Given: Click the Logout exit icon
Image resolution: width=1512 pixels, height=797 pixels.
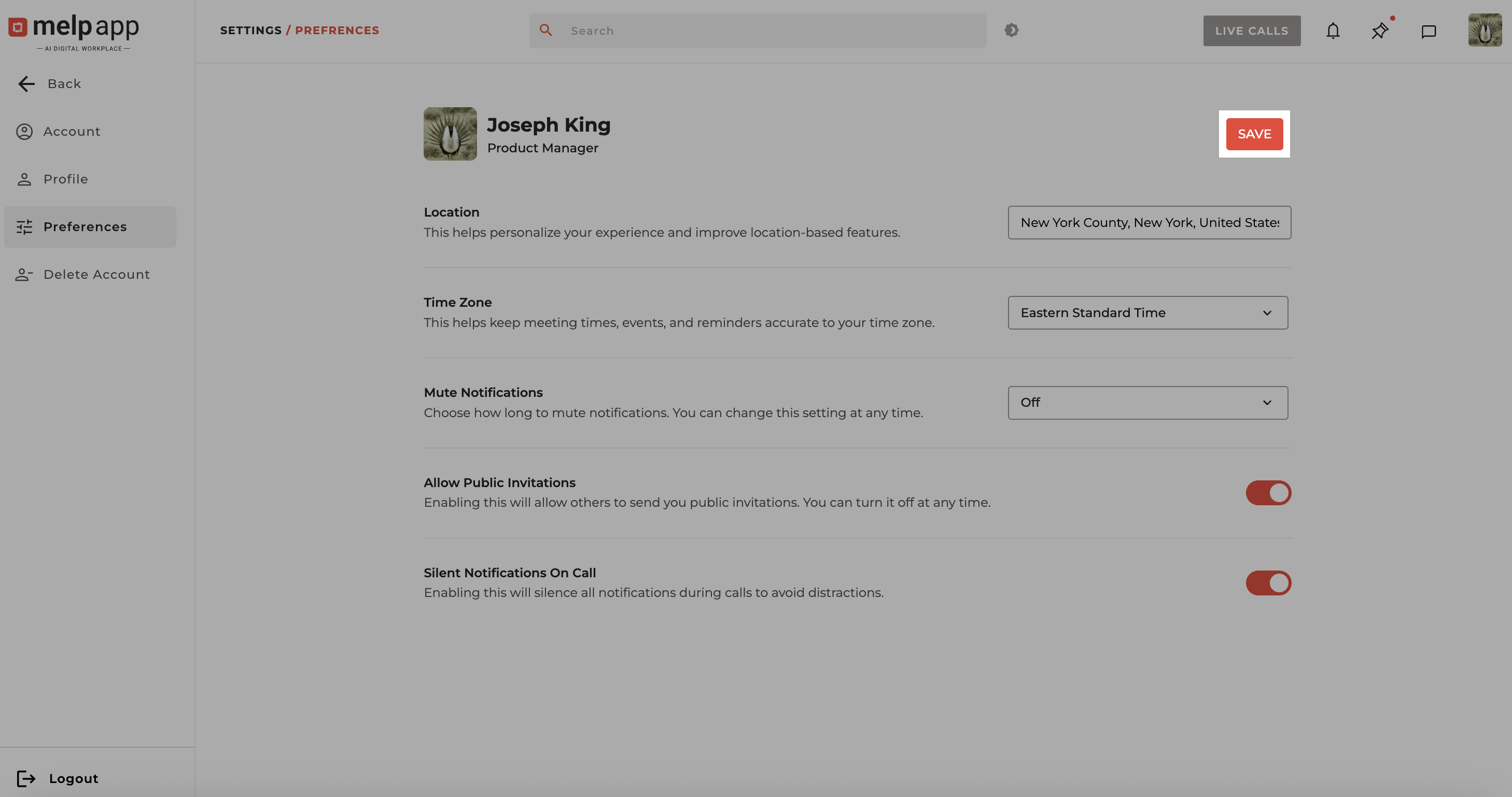Looking at the screenshot, I should [x=26, y=778].
